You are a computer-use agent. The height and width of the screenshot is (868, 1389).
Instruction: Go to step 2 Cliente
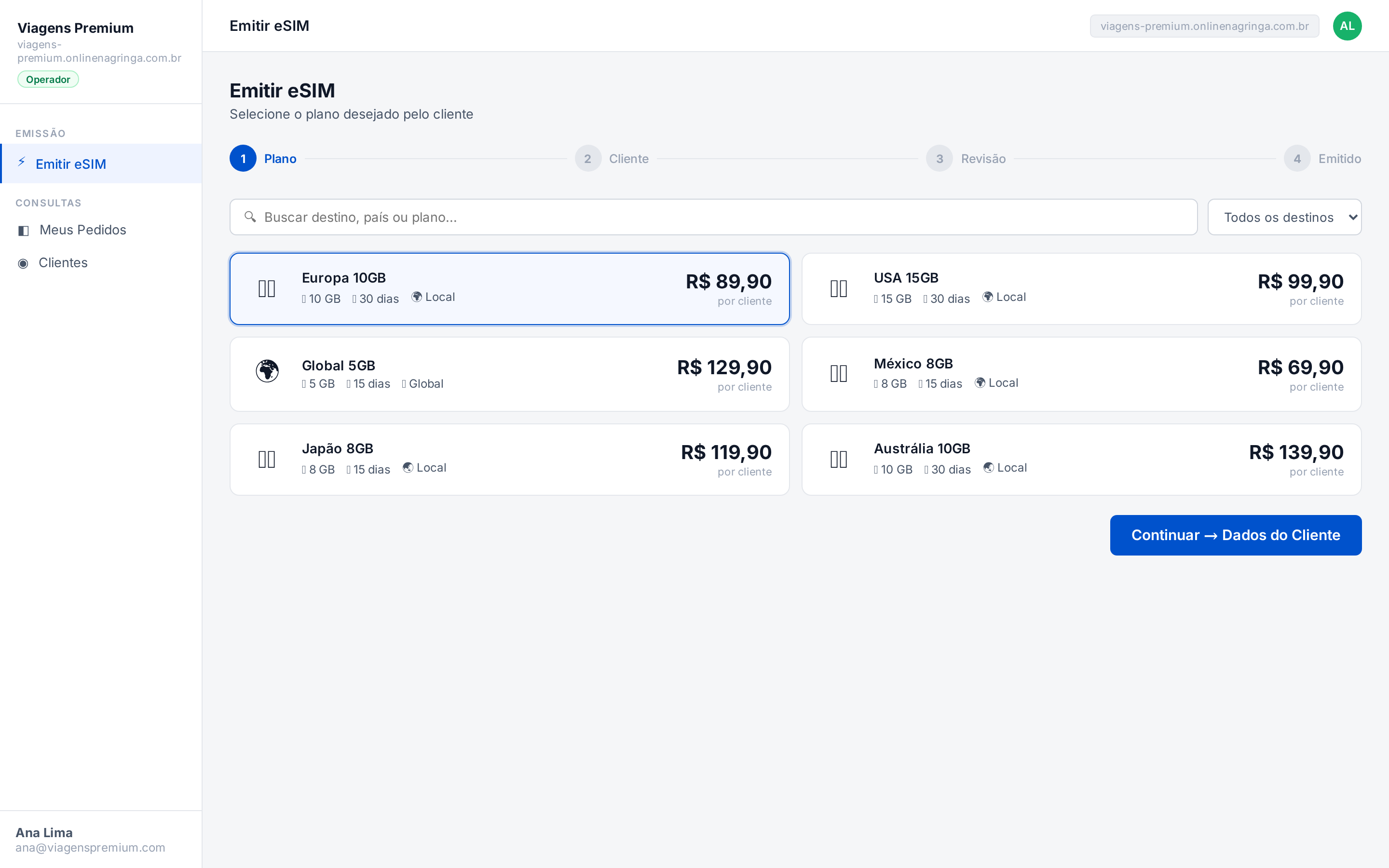[x=612, y=159]
